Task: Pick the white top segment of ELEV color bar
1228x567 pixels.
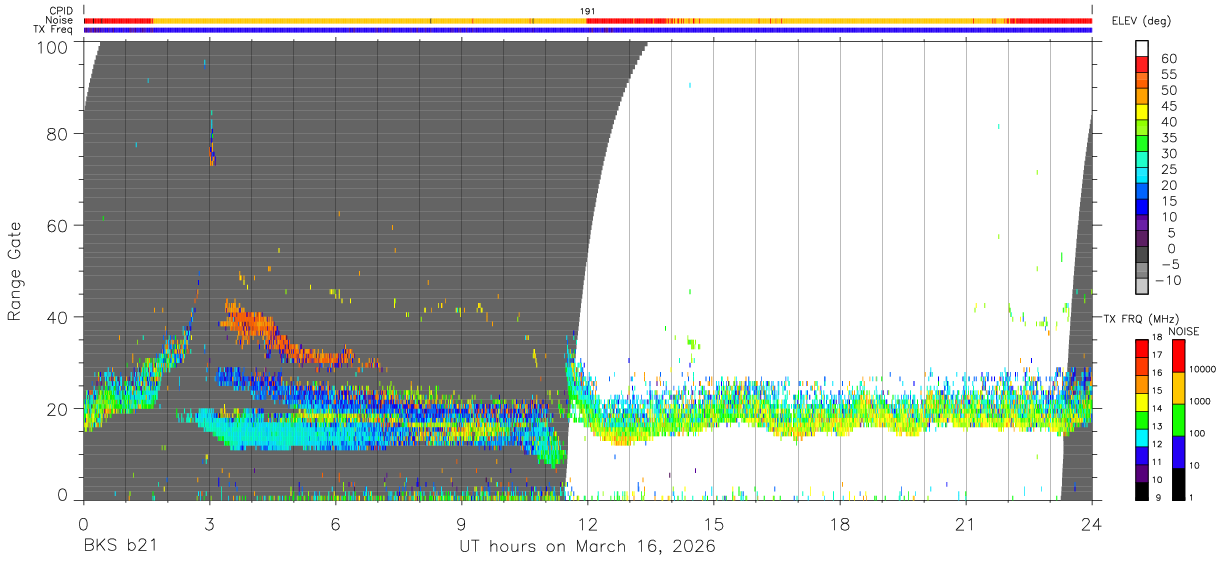Action: [x=1142, y=49]
